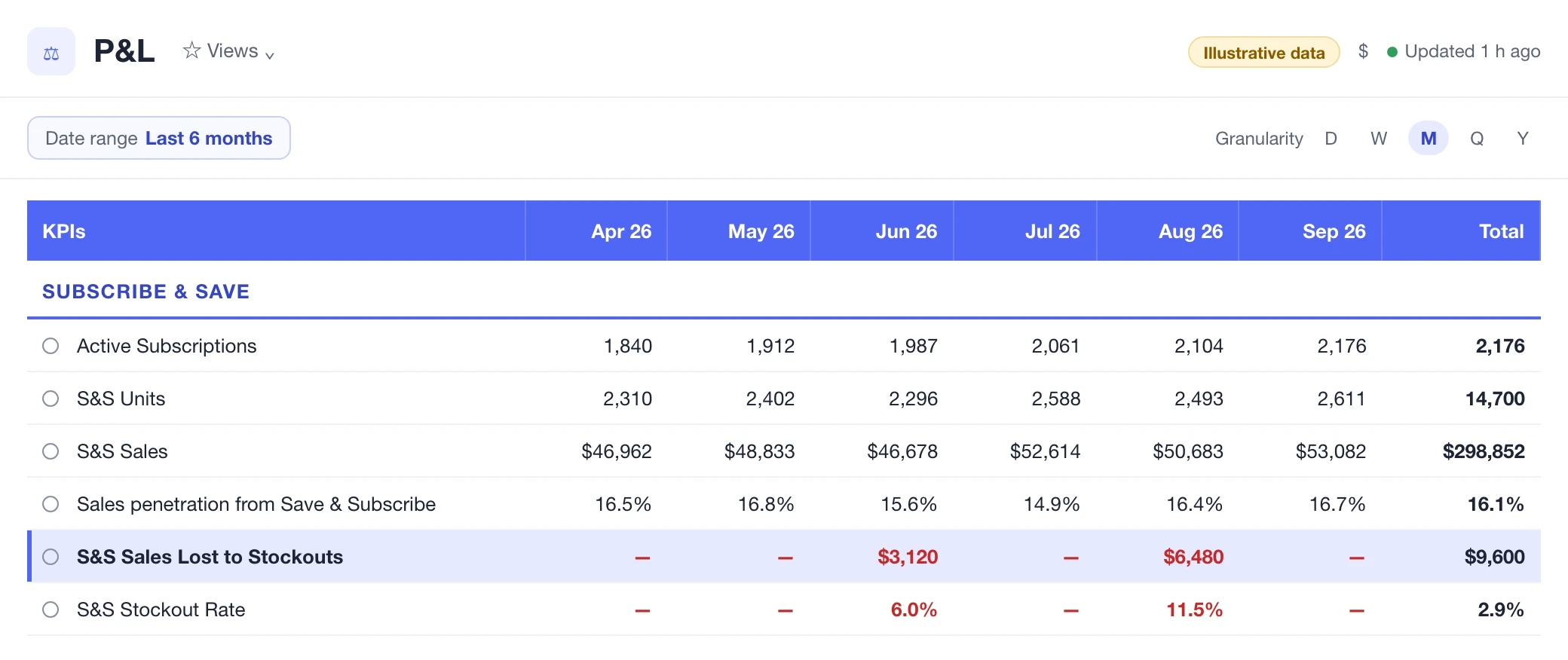This screenshot has height=660, width=1568.
Task: Select the M monthly granularity
Action: tap(1429, 139)
